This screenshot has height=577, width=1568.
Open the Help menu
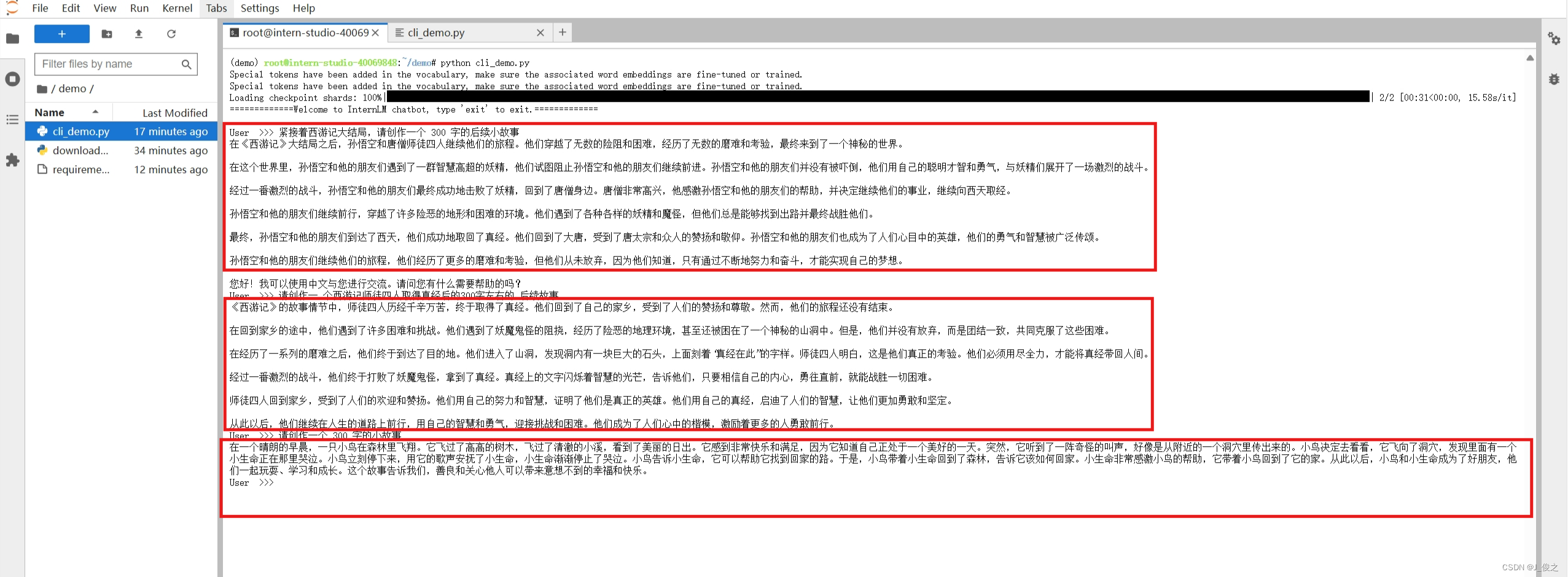pyautogui.click(x=303, y=8)
